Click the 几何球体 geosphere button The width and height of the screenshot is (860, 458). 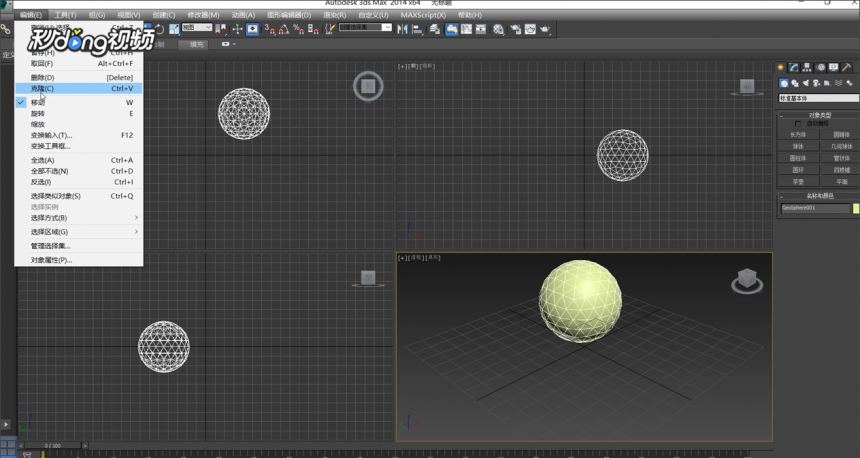click(x=840, y=146)
